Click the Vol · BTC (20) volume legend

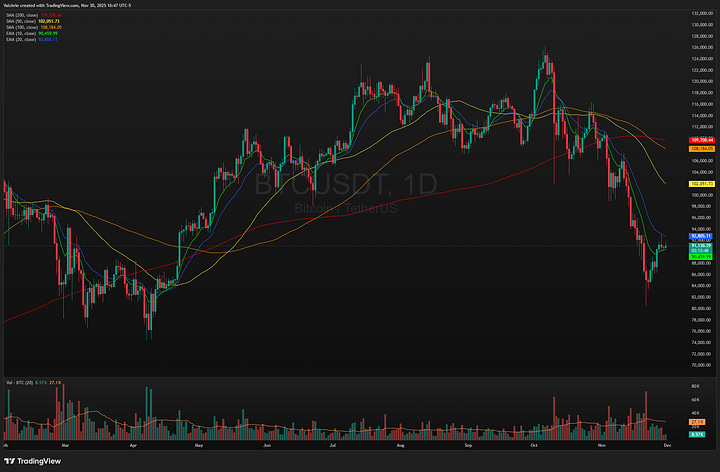[x=33, y=382]
